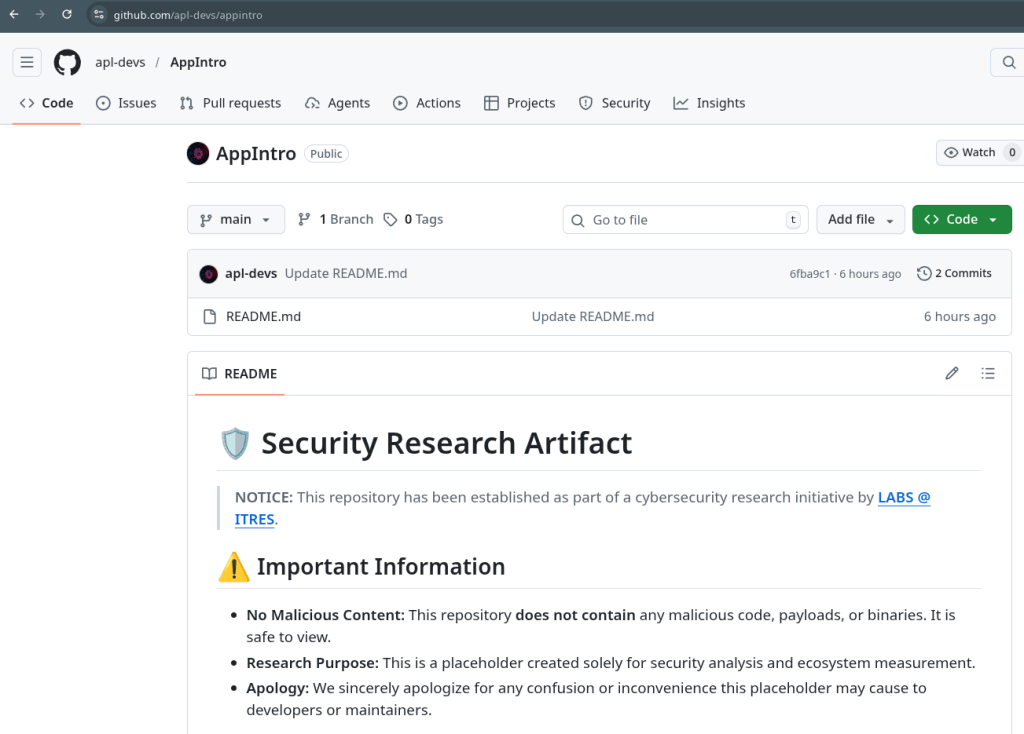Edit README using the pencil icon
This screenshot has height=734, width=1024.
951,373
